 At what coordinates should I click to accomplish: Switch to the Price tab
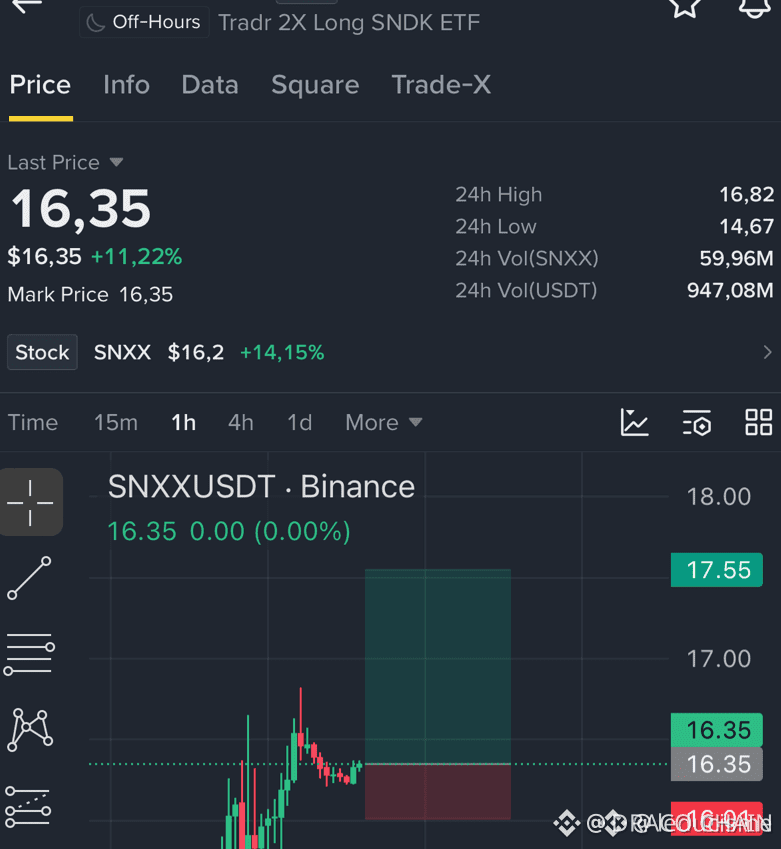pos(40,85)
